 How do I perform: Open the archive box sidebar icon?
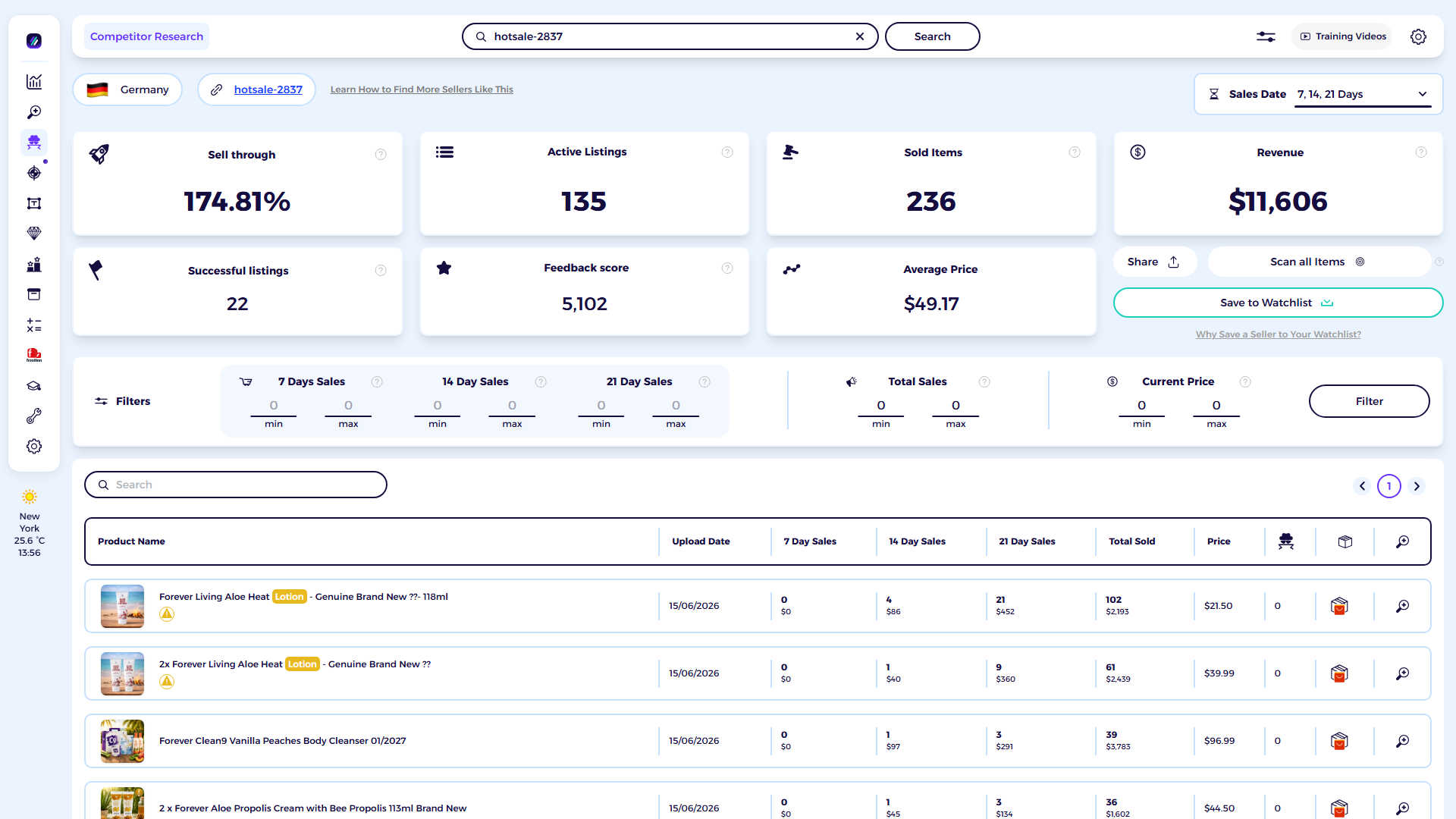pyautogui.click(x=34, y=294)
